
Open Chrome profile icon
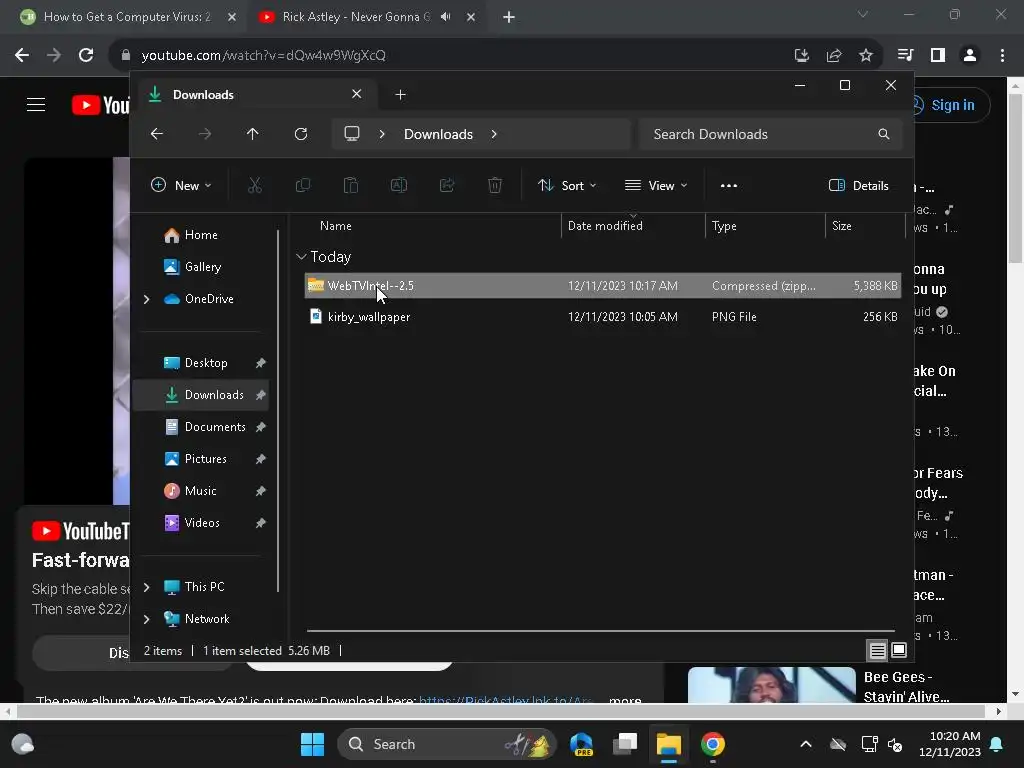click(970, 55)
